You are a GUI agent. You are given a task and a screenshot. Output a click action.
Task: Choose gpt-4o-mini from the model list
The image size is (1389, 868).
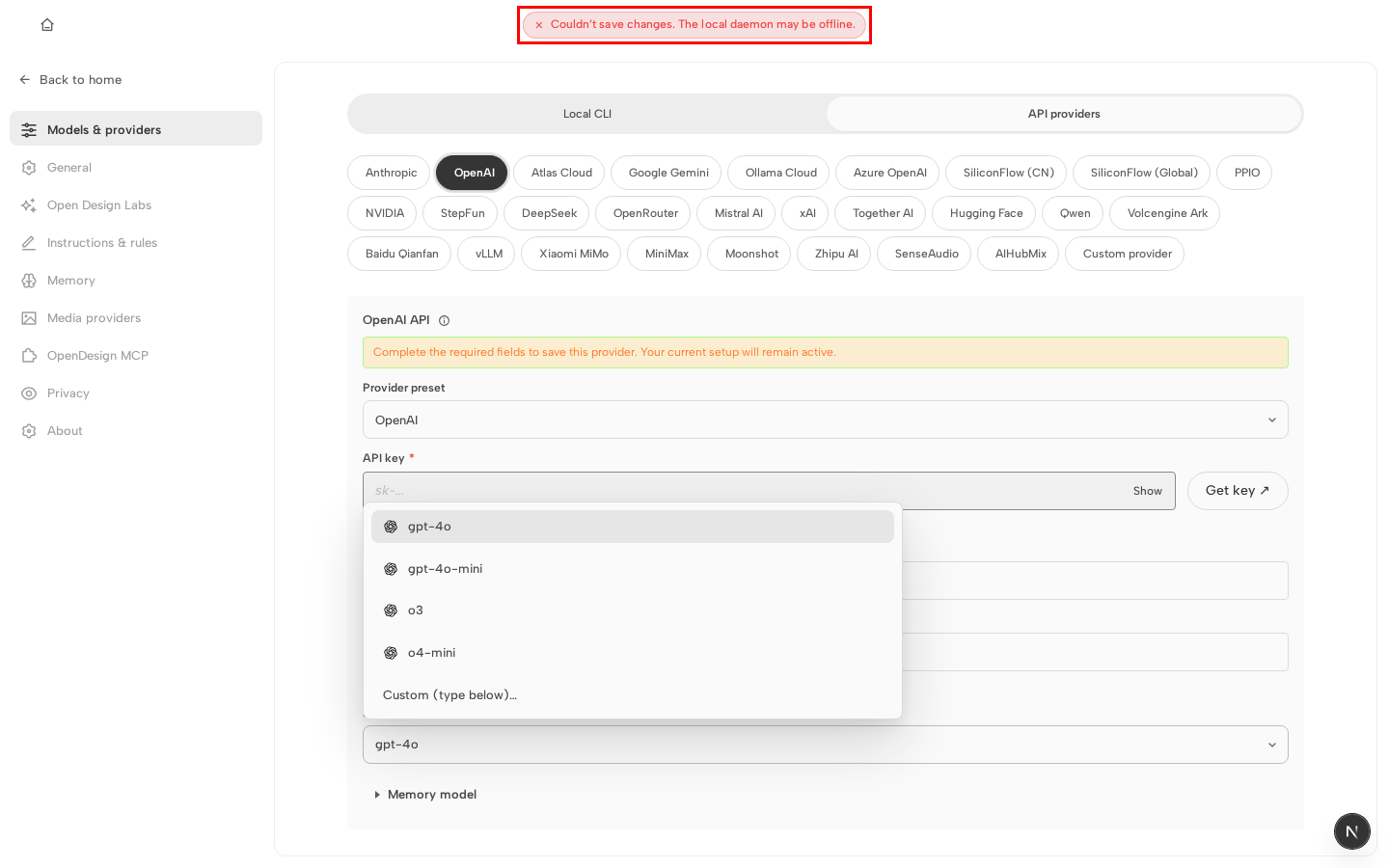(633, 569)
